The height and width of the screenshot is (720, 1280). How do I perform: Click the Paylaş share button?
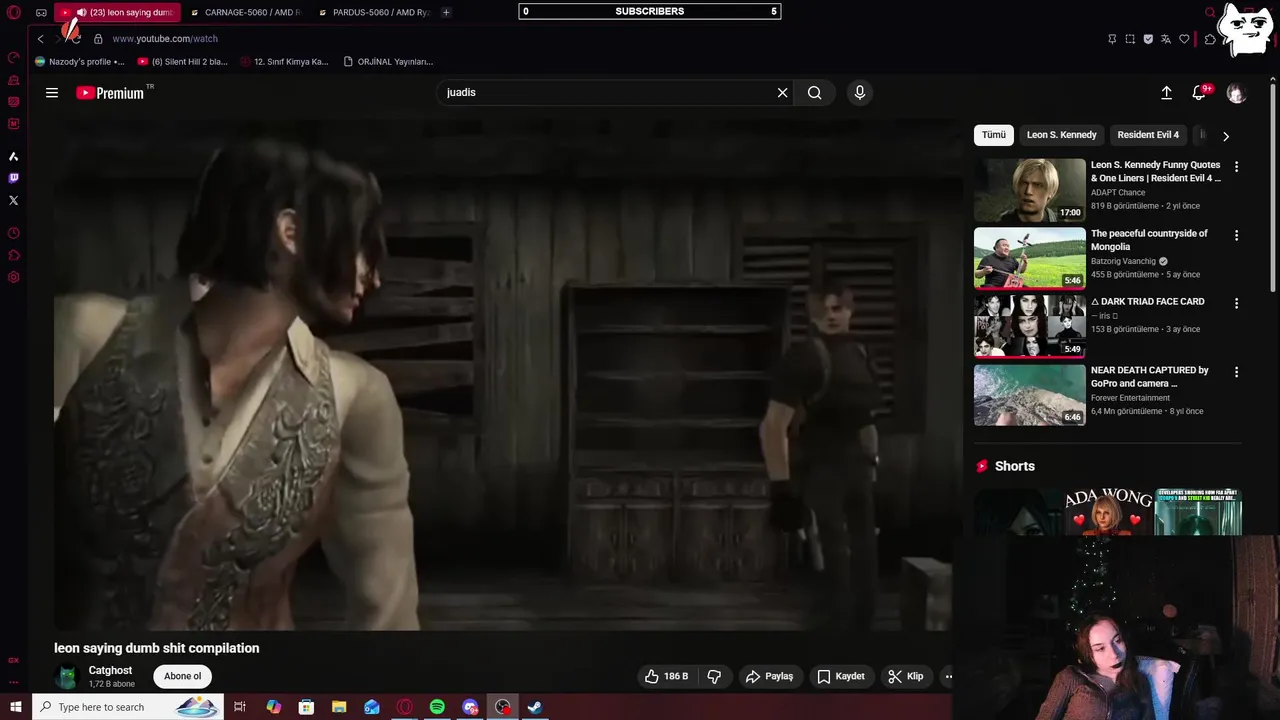pyautogui.click(x=769, y=676)
